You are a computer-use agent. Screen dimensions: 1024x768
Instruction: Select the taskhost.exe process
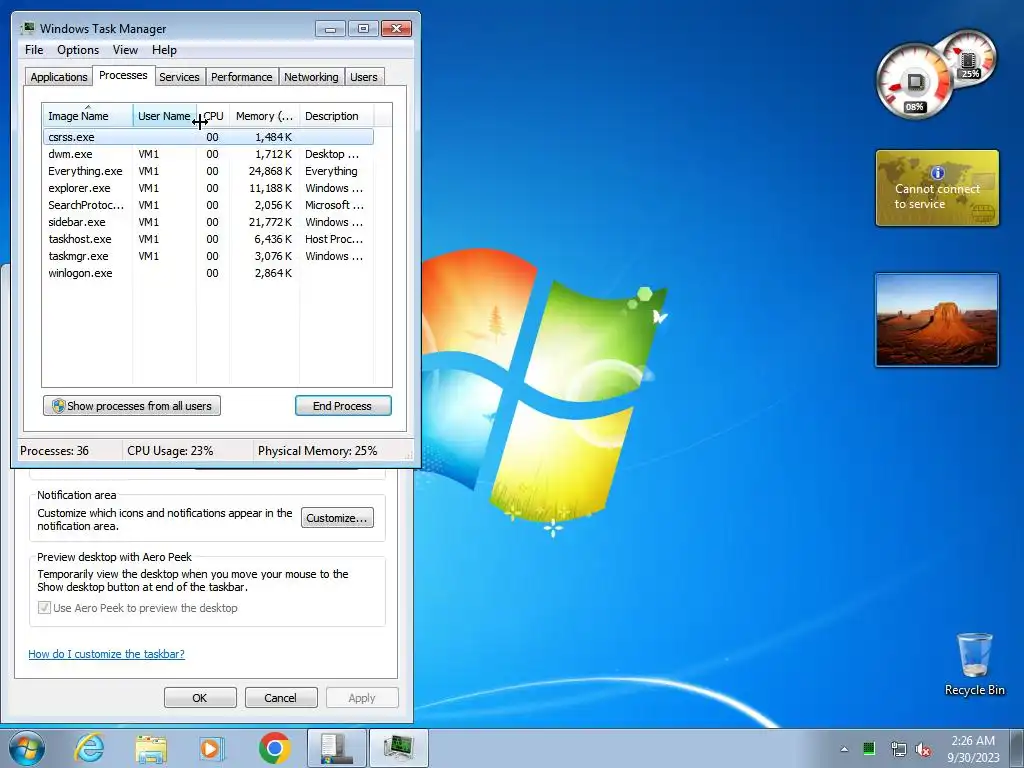pyautogui.click(x=208, y=239)
